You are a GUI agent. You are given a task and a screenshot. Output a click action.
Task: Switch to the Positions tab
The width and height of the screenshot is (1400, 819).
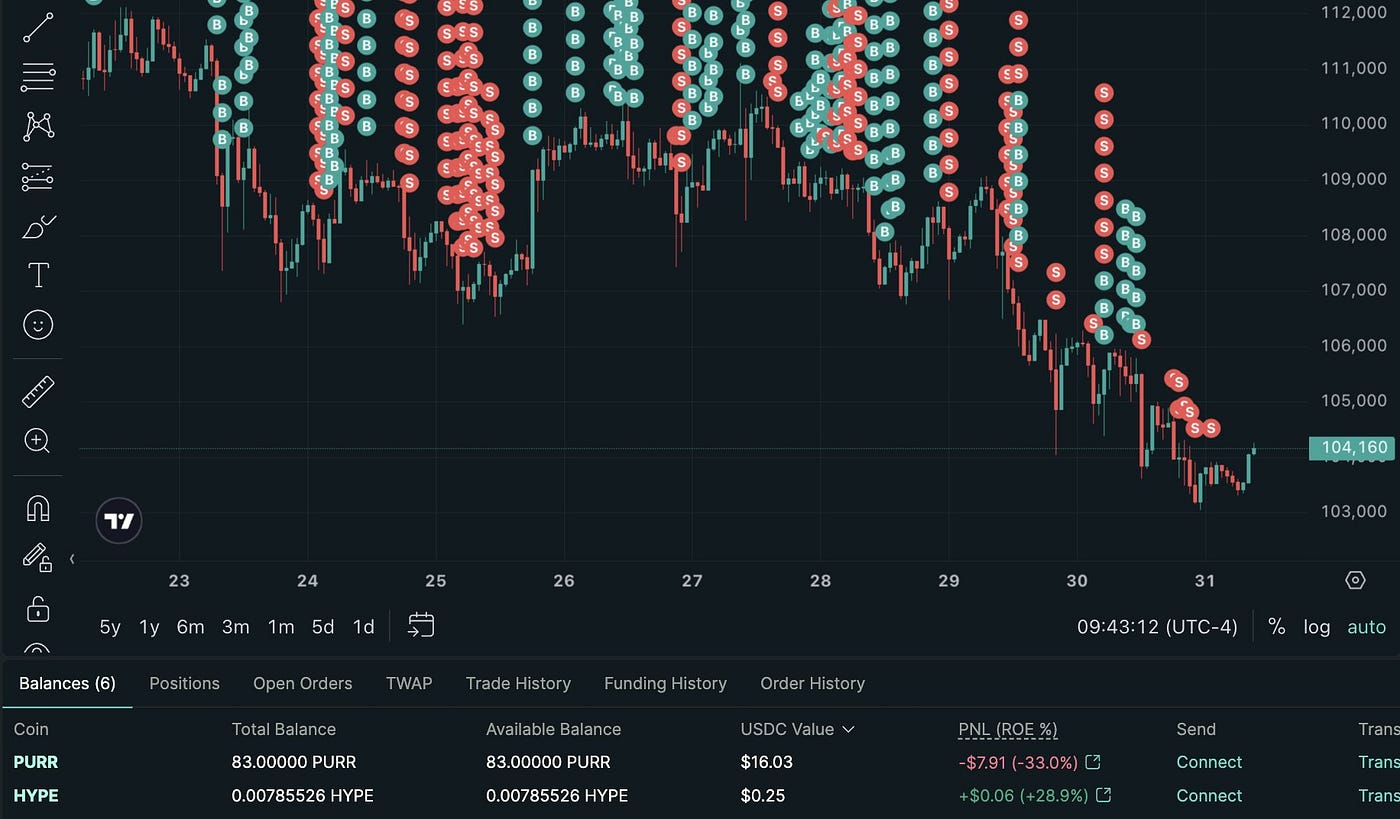coord(184,683)
